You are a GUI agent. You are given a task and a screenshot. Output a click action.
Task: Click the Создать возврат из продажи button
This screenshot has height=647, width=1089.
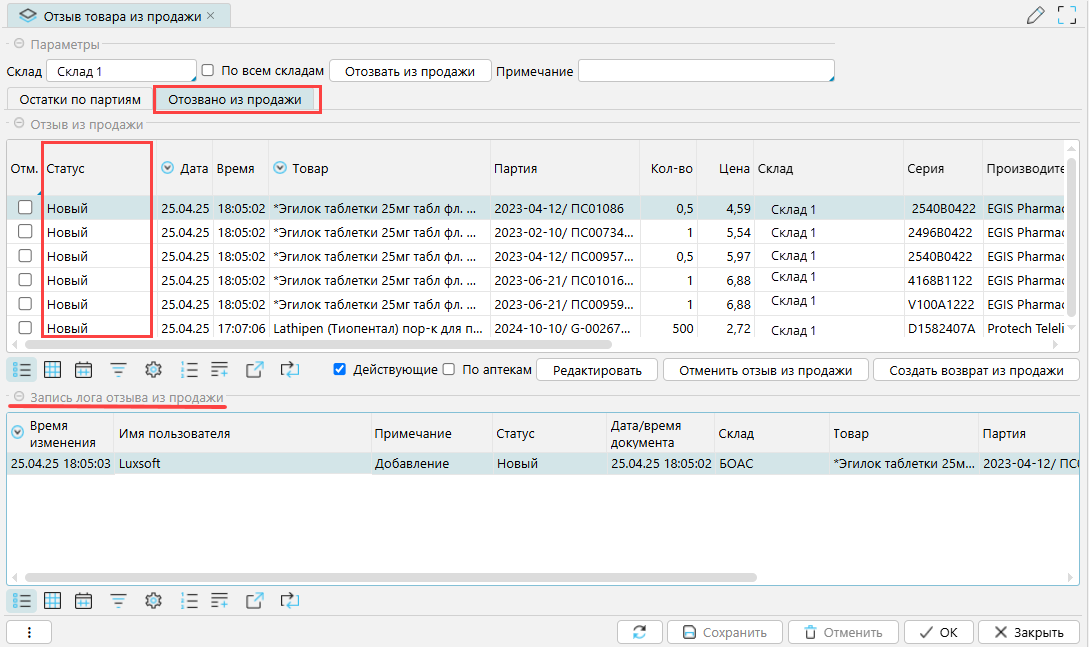(x=976, y=370)
